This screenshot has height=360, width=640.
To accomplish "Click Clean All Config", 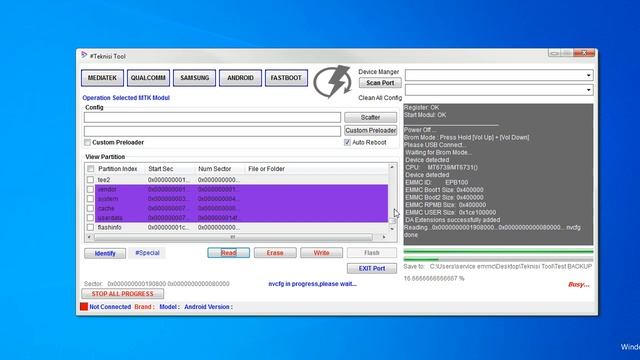I will tap(380, 98).
